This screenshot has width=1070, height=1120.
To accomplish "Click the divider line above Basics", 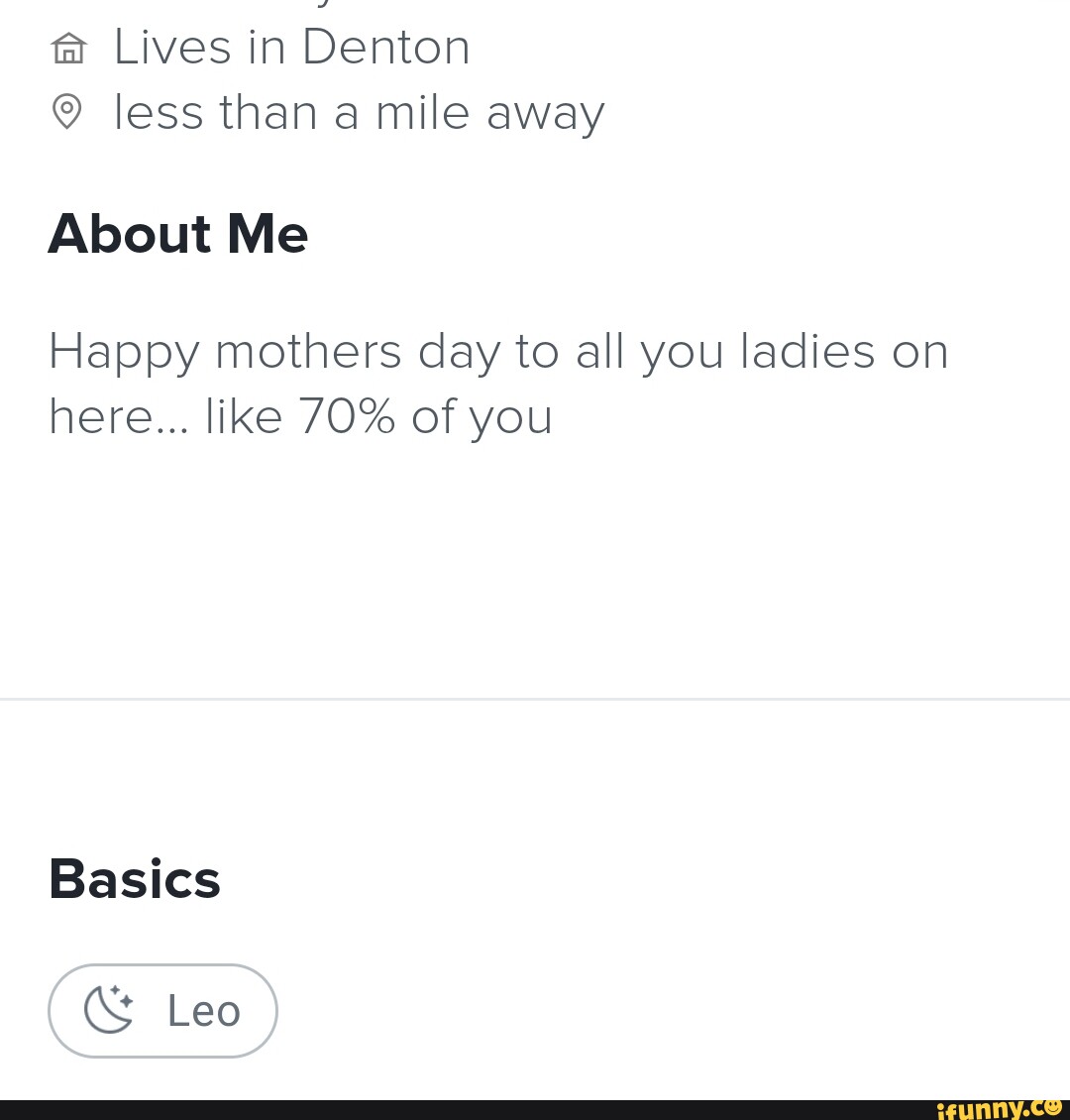I will (x=535, y=699).
